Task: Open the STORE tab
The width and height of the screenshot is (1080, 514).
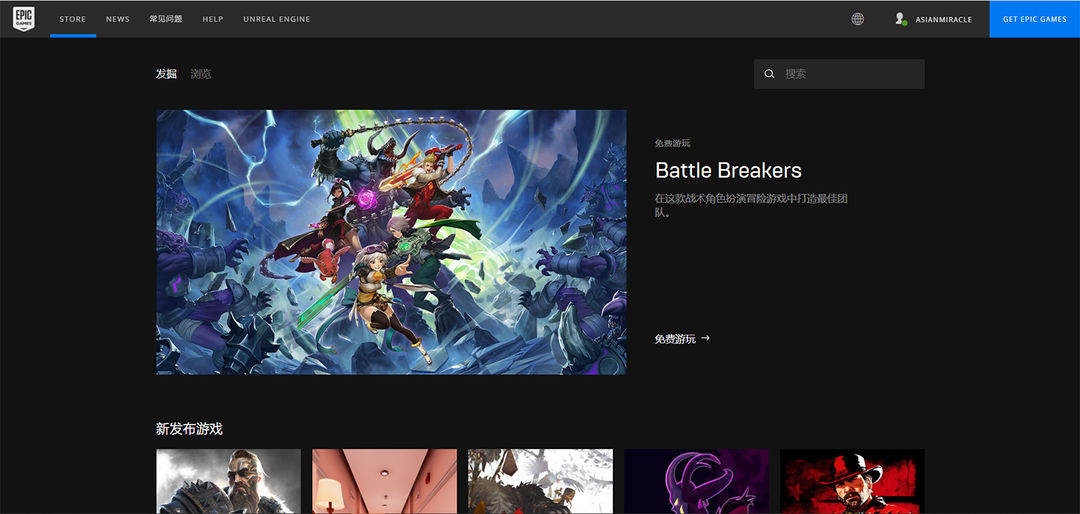Action: click(x=72, y=19)
